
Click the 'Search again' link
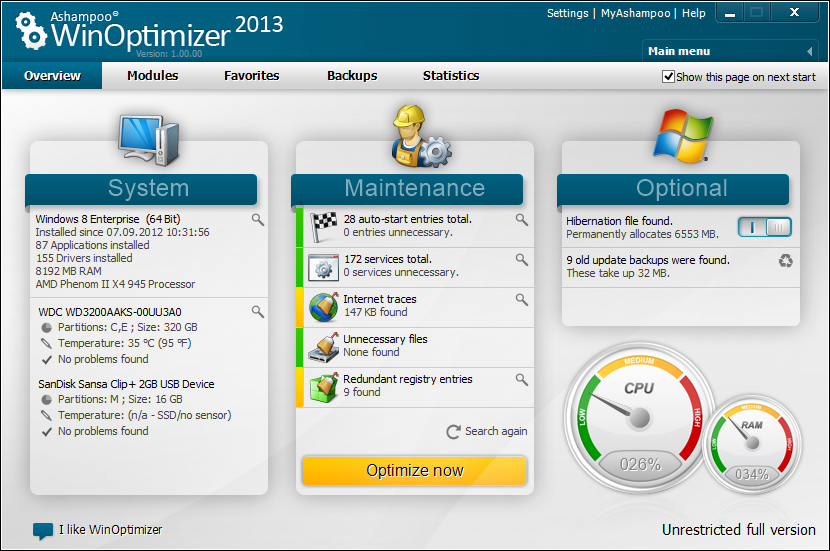pyautogui.click(x=496, y=431)
